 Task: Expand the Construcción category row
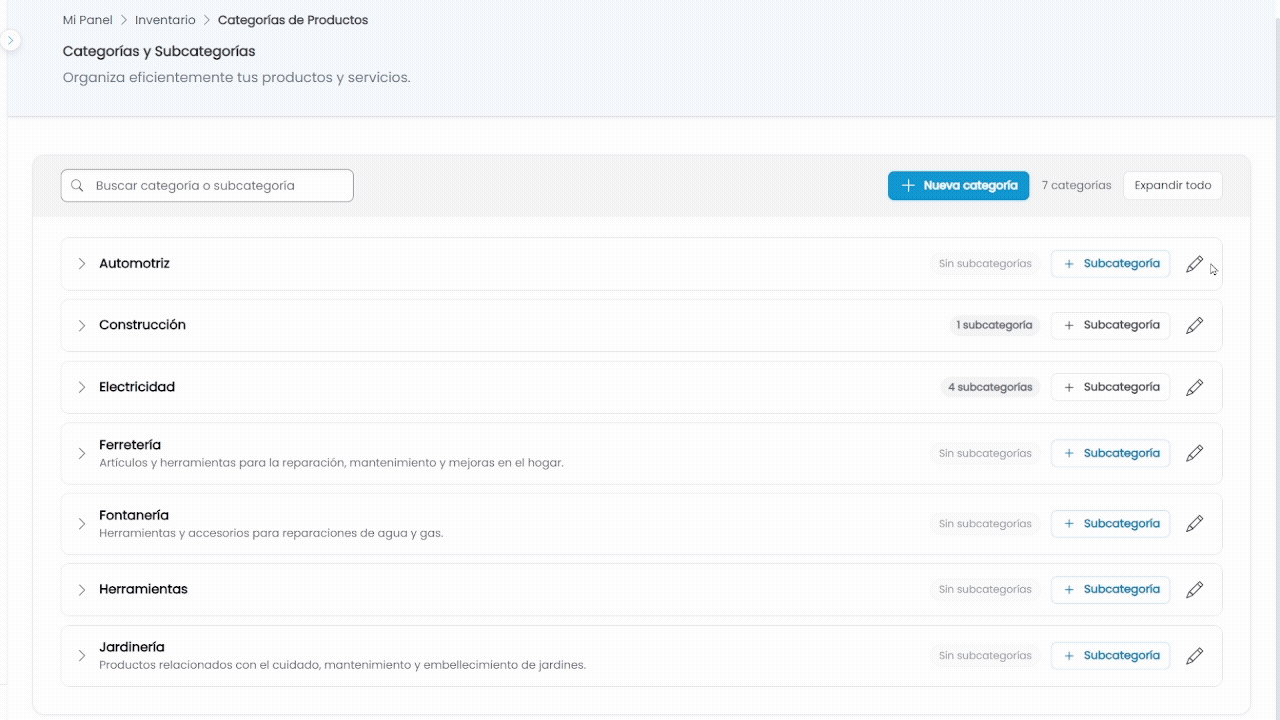tap(82, 325)
